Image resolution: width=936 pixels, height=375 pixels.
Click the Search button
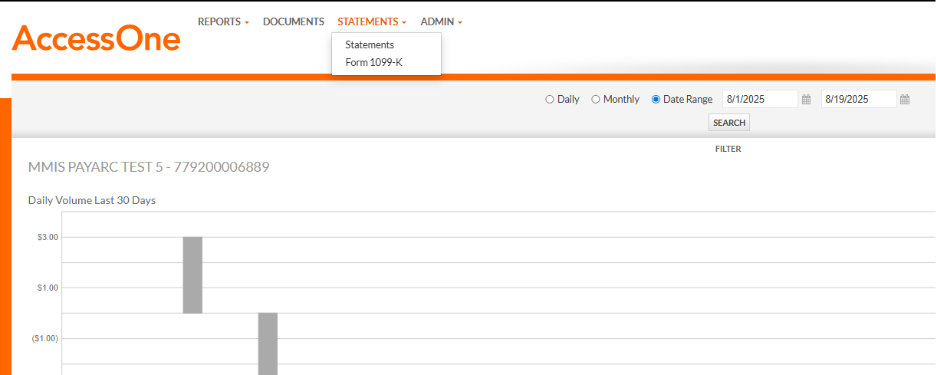click(x=729, y=123)
